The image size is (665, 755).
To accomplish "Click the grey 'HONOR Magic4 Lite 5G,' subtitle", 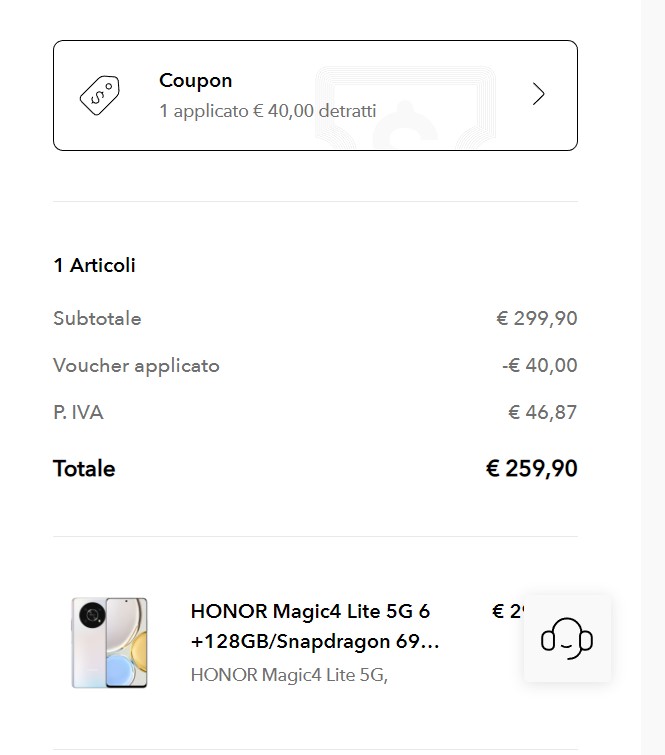I will click(x=288, y=675).
